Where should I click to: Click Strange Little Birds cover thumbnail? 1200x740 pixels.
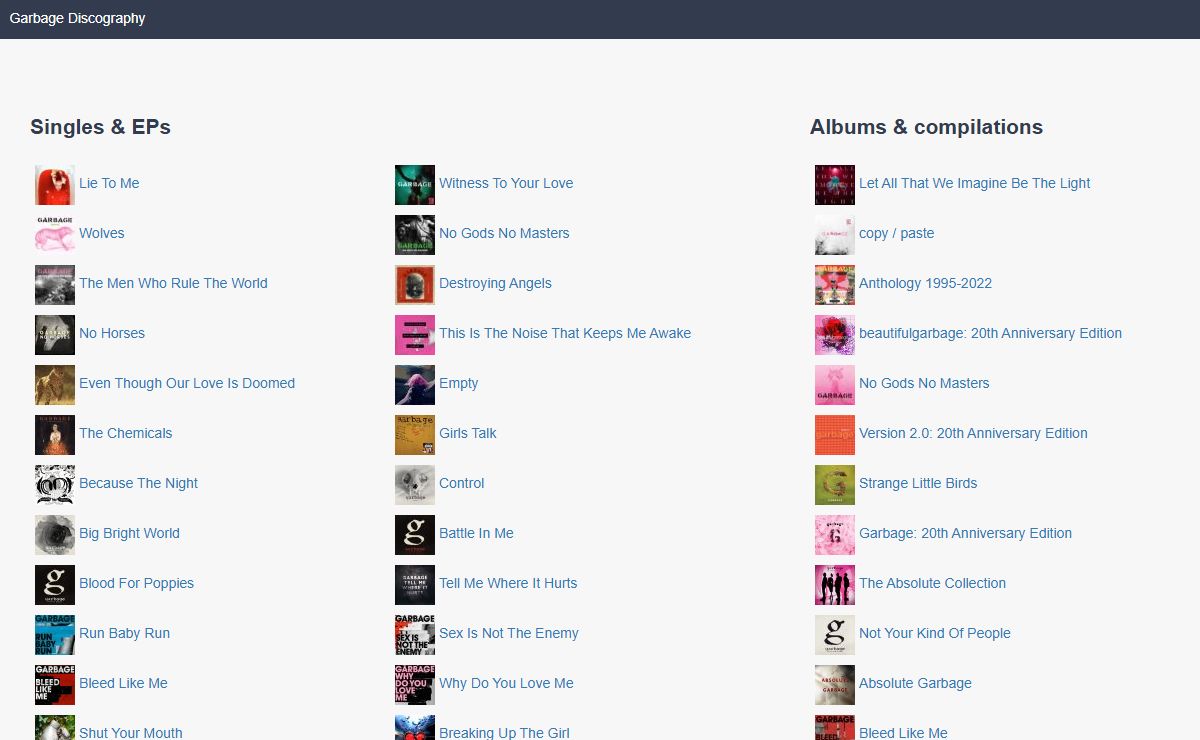(x=835, y=485)
